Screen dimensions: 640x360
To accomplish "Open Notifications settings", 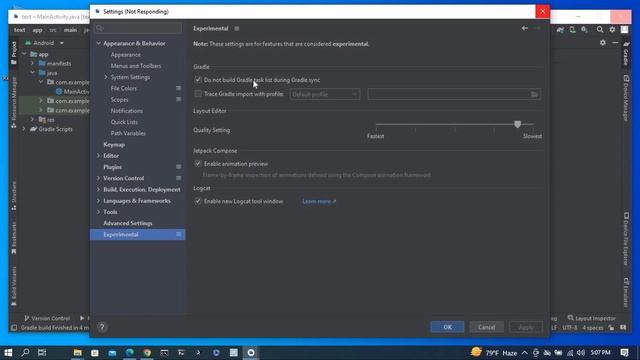I will point(127,111).
